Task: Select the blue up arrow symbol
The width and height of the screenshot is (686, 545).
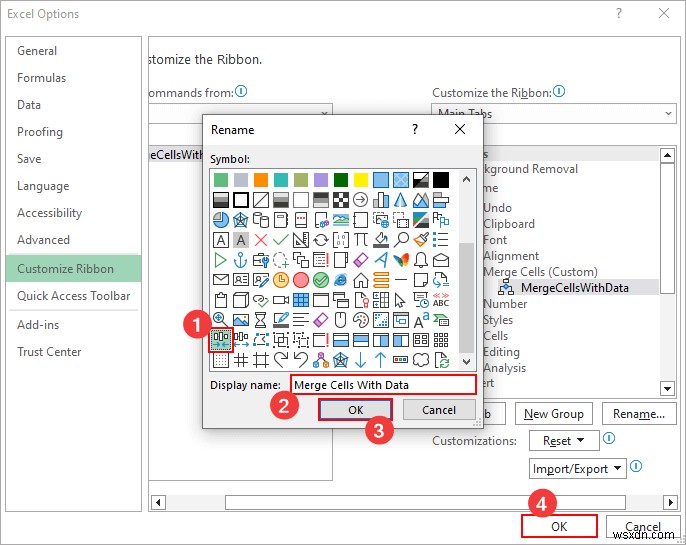Action: coord(381,360)
